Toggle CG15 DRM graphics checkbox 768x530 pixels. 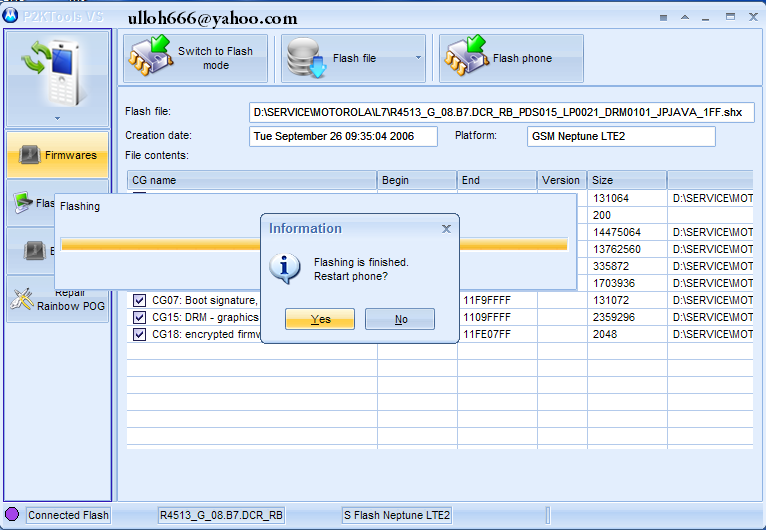140,317
